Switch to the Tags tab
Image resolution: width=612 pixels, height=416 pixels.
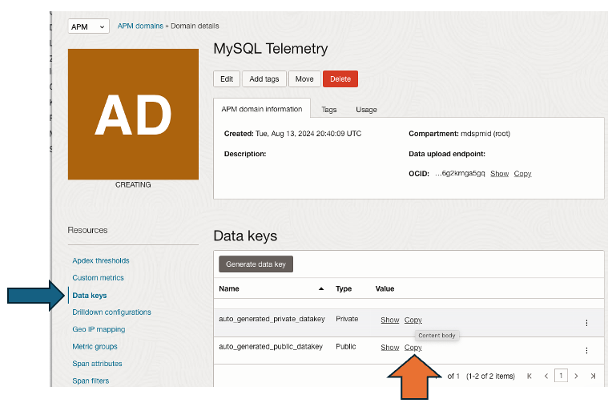(329, 110)
